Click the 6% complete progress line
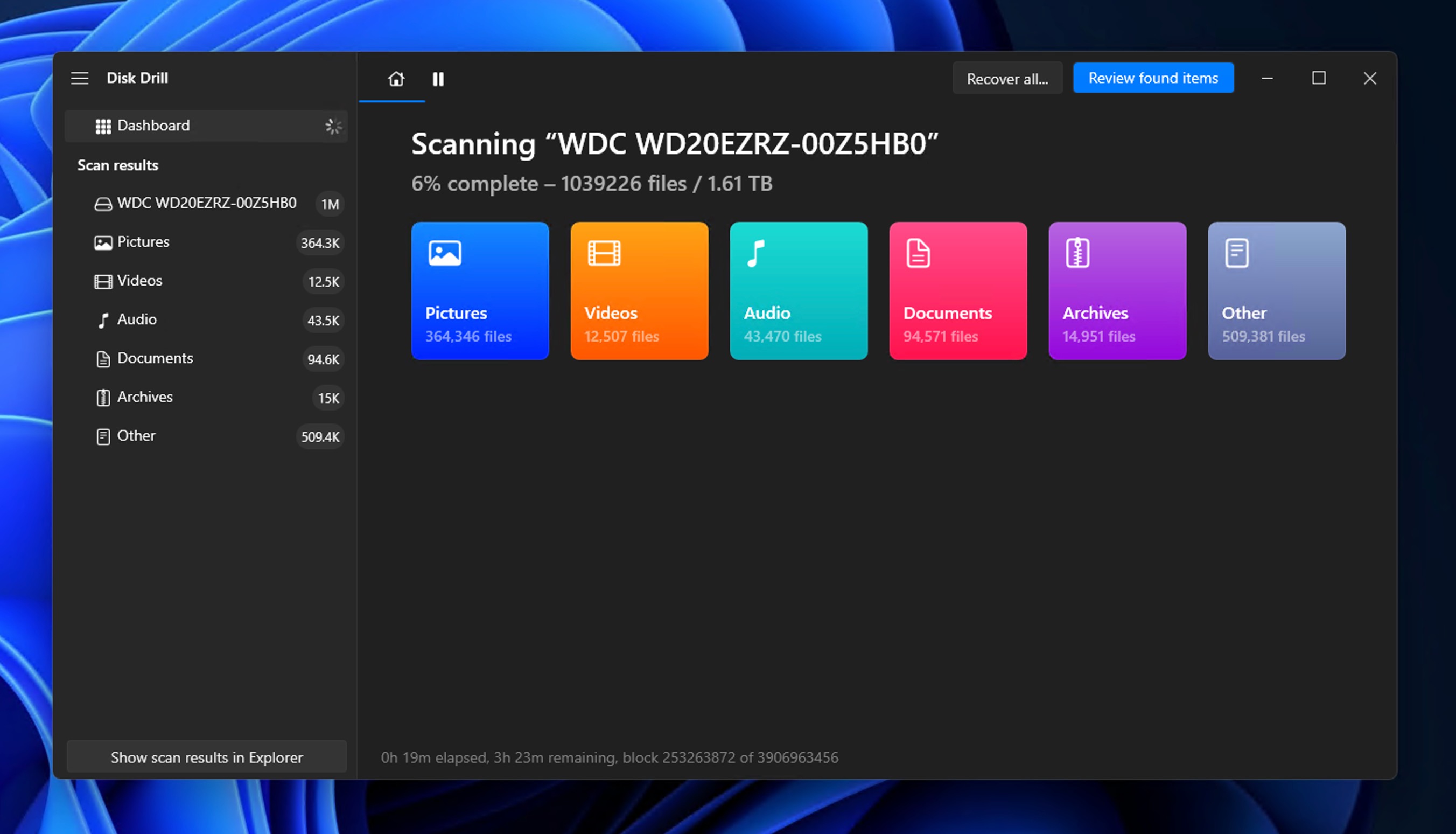1456x834 pixels. tap(592, 183)
